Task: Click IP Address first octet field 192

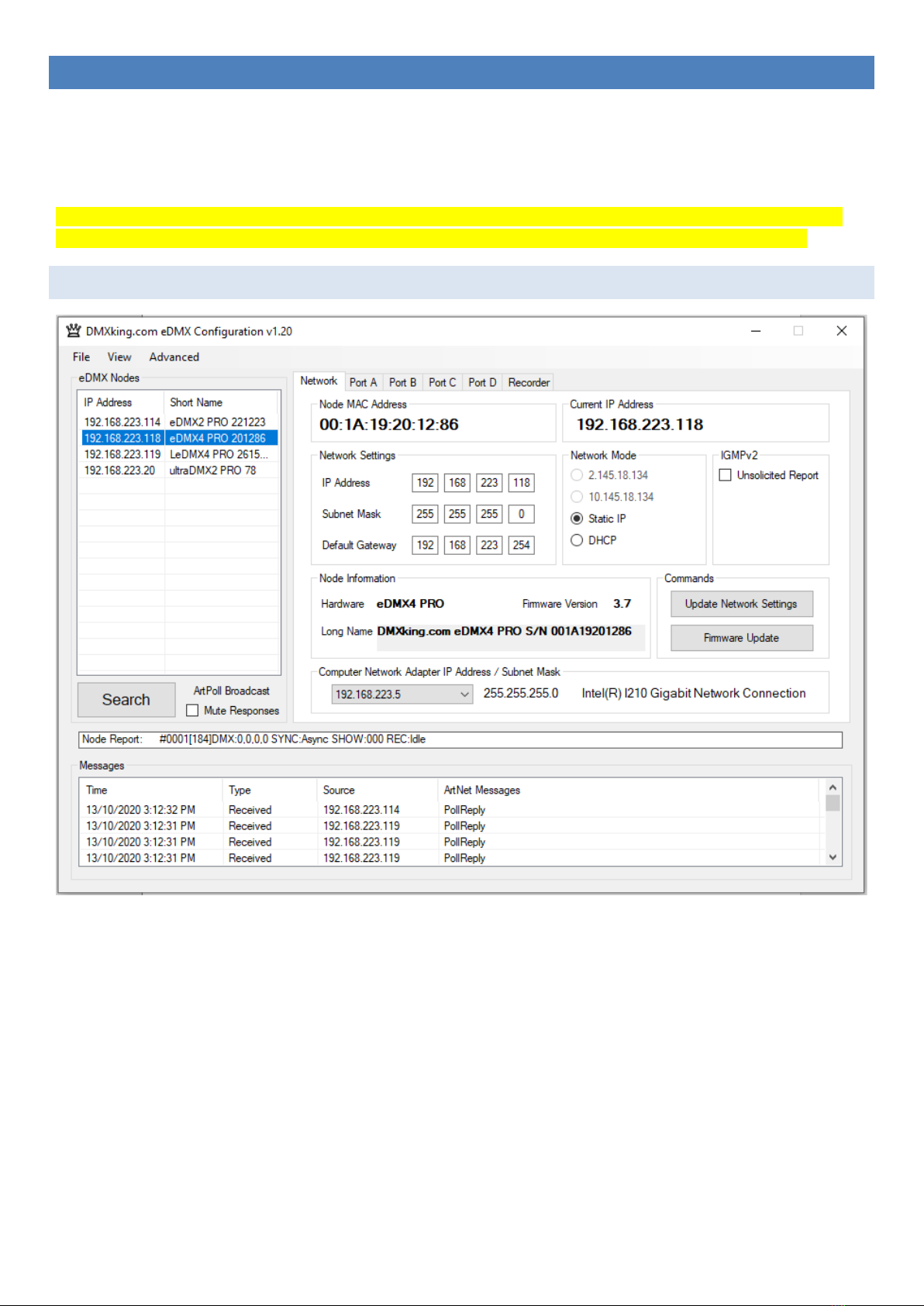Action: (425, 483)
